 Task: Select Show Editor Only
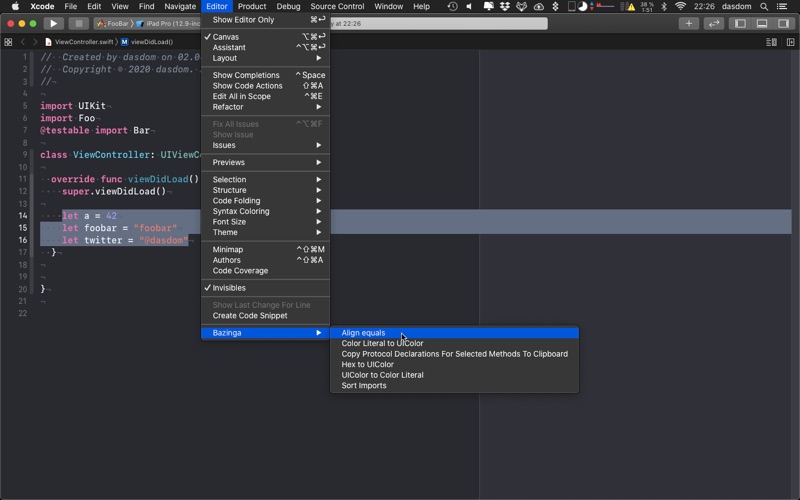(265, 19)
